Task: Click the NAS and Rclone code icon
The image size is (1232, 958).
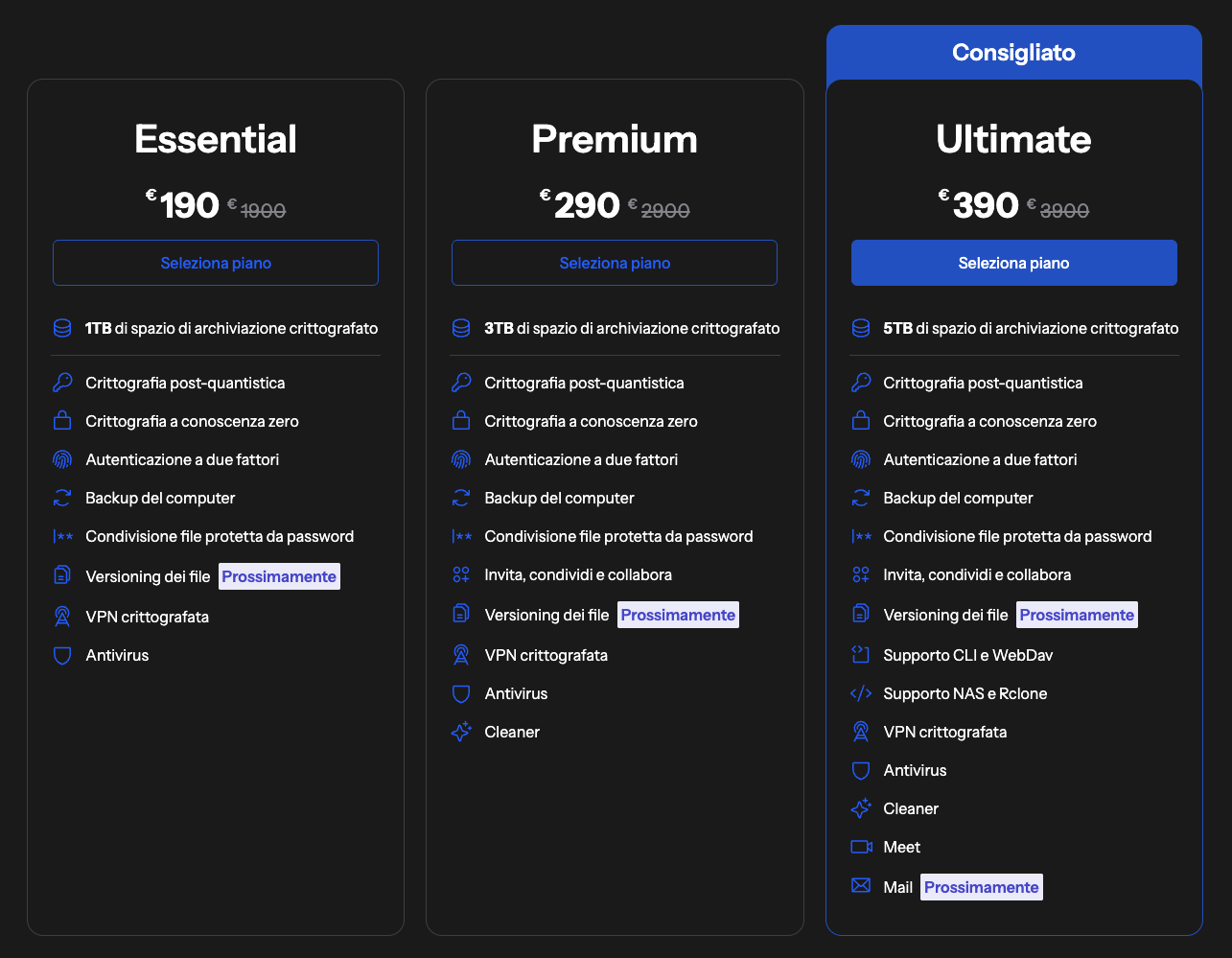Action: point(861,693)
